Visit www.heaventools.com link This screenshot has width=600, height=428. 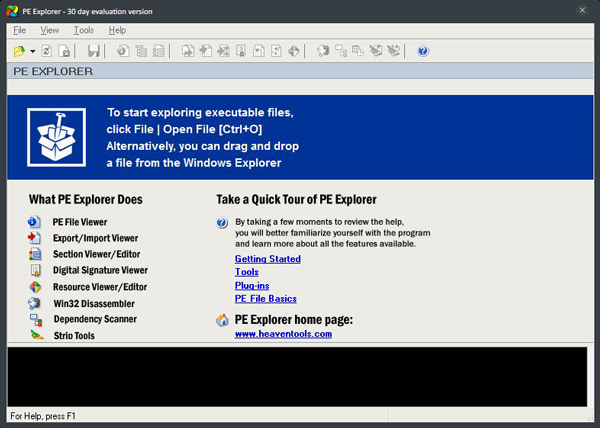pos(283,334)
